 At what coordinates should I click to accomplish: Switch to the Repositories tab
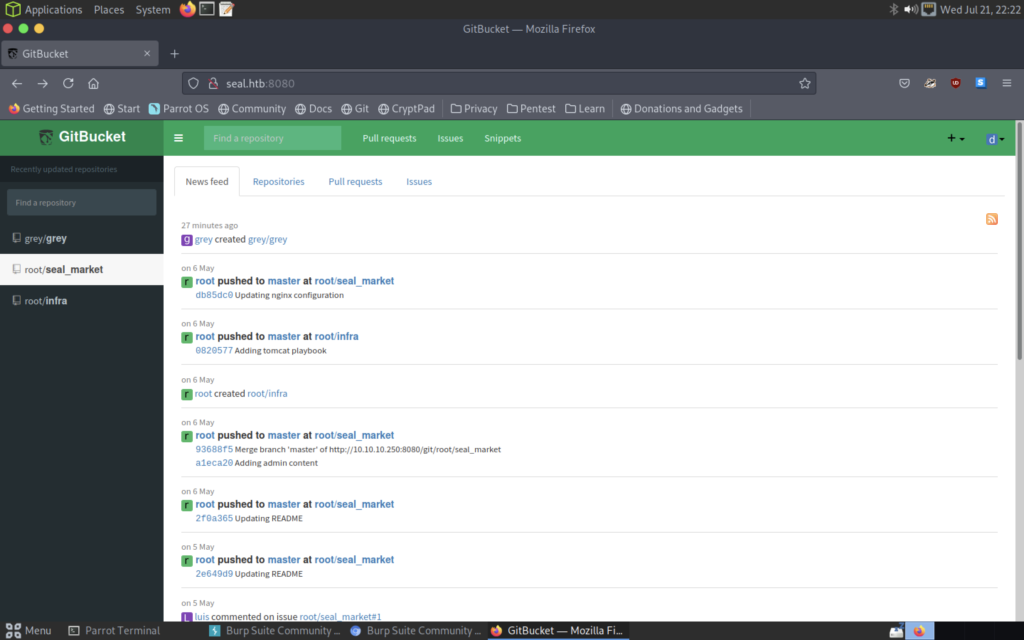(x=278, y=182)
